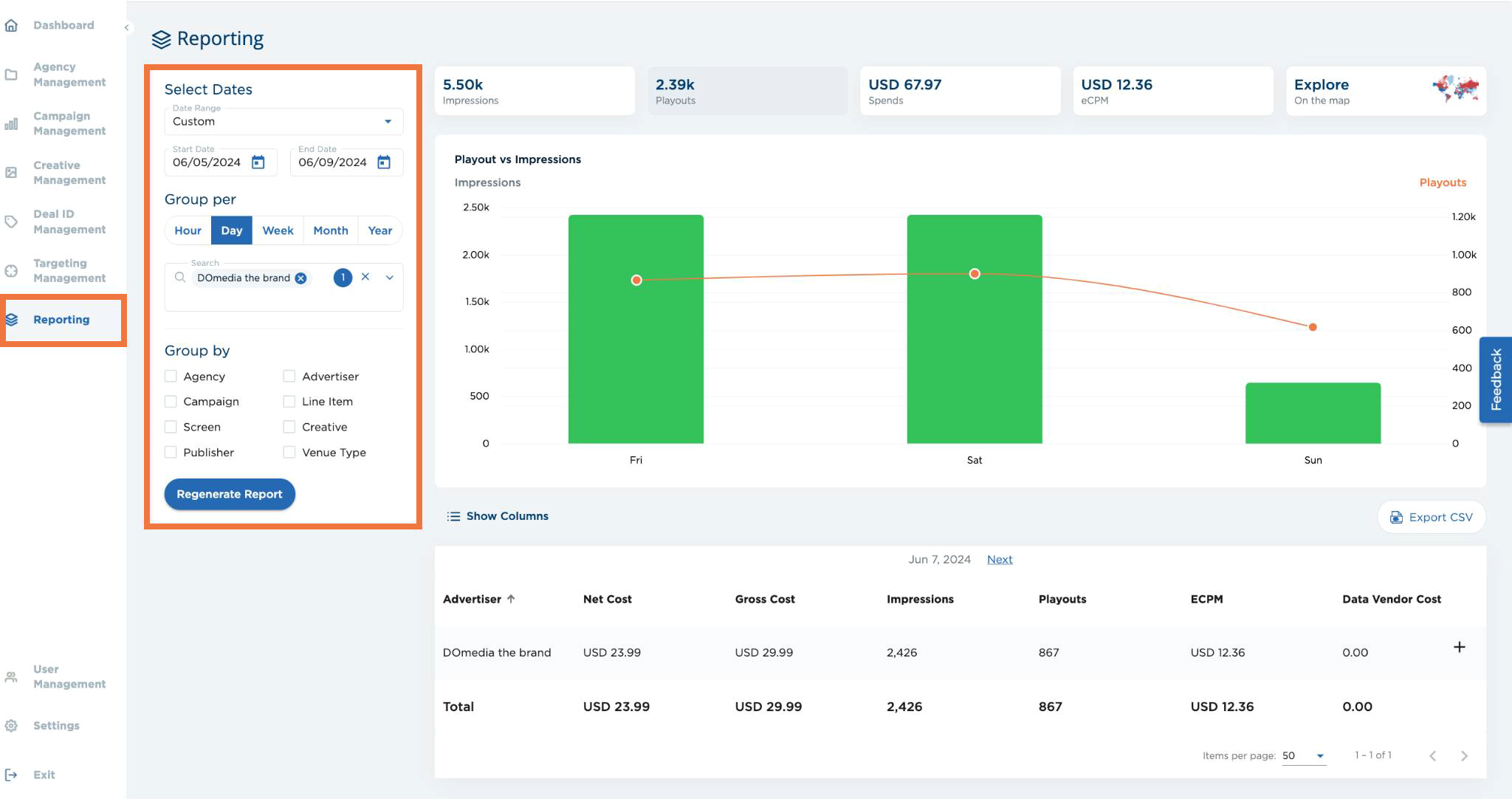The height and width of the screenshot is (799, 1512).
Task: Open Dashboard from sidebar home icon
Action: (11, 26)
